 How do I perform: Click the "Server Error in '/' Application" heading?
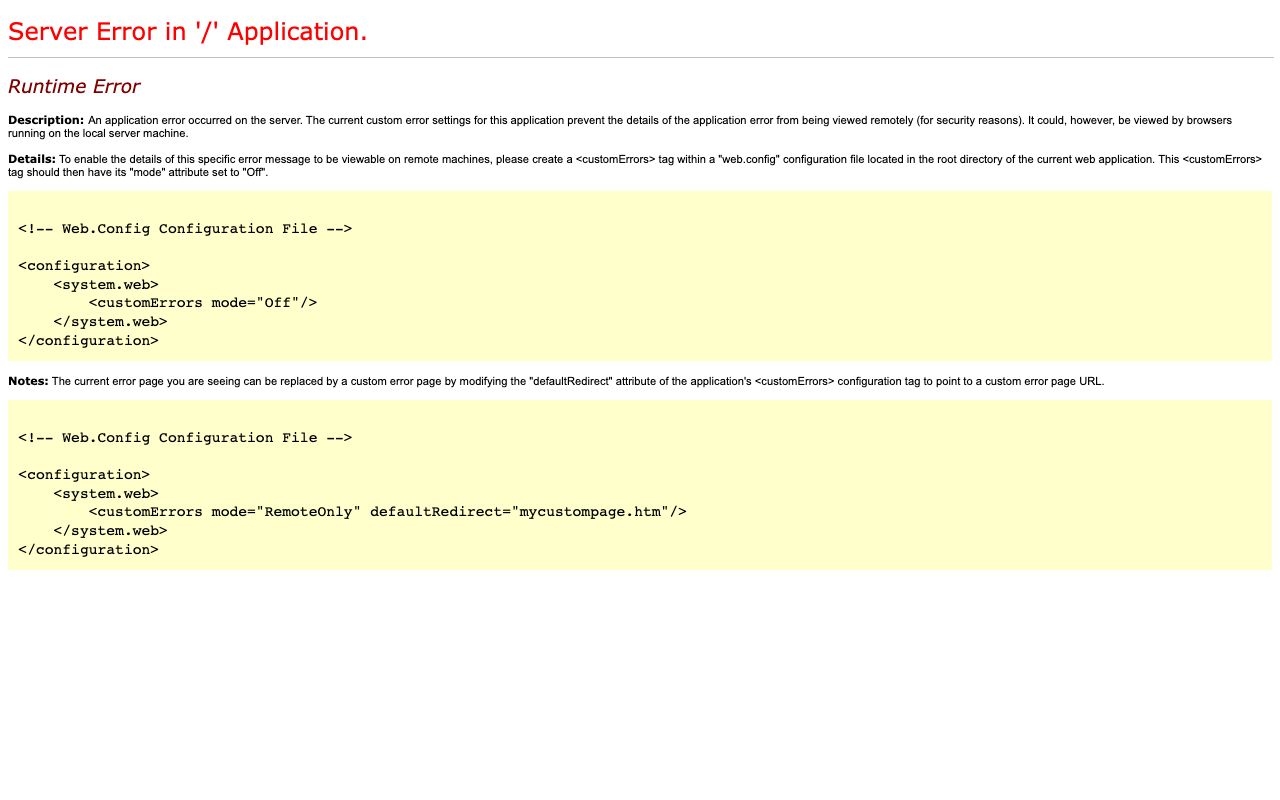(x=187, y=32)
